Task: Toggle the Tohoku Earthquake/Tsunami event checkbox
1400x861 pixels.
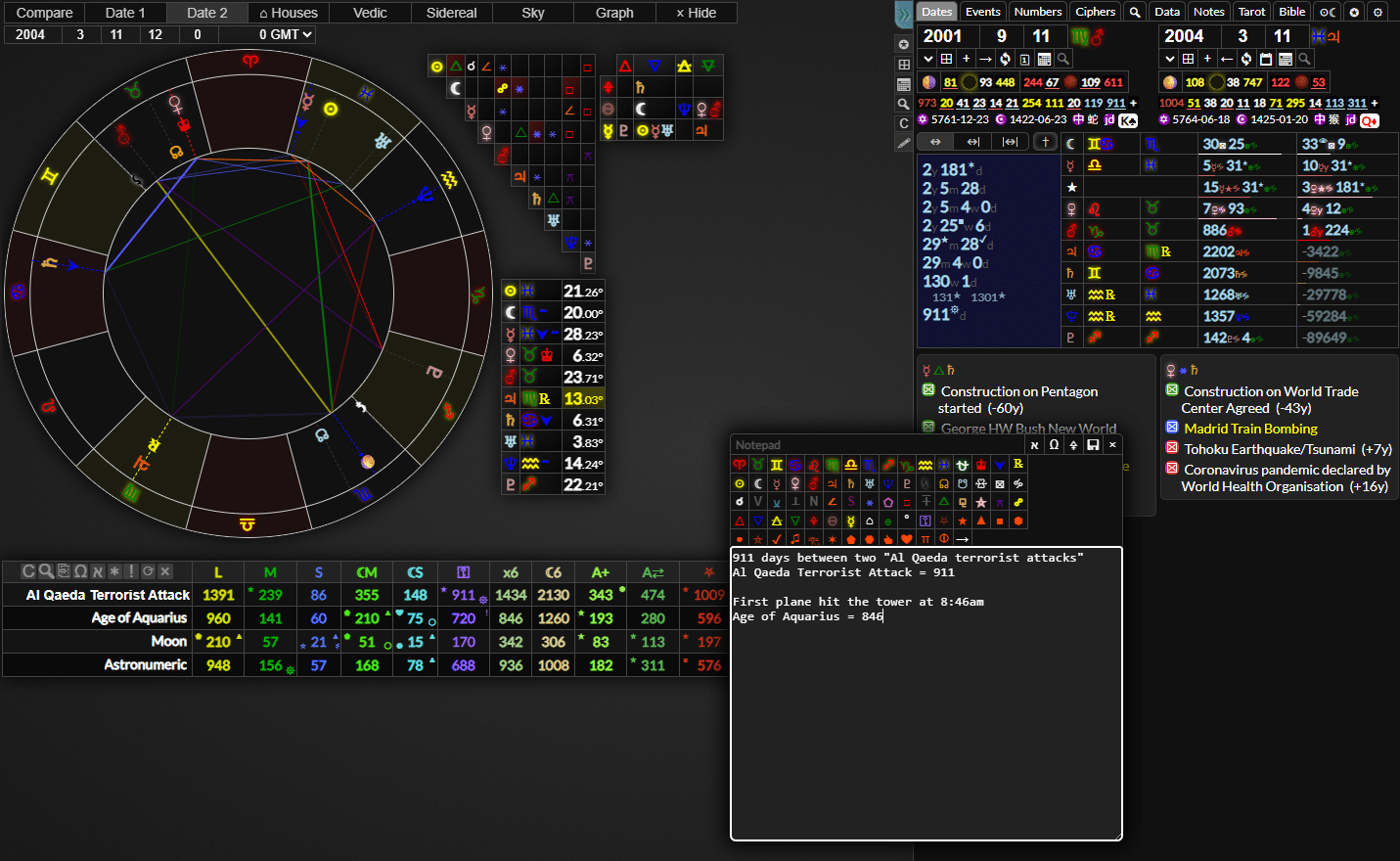Action: (x=1172, y=448)
